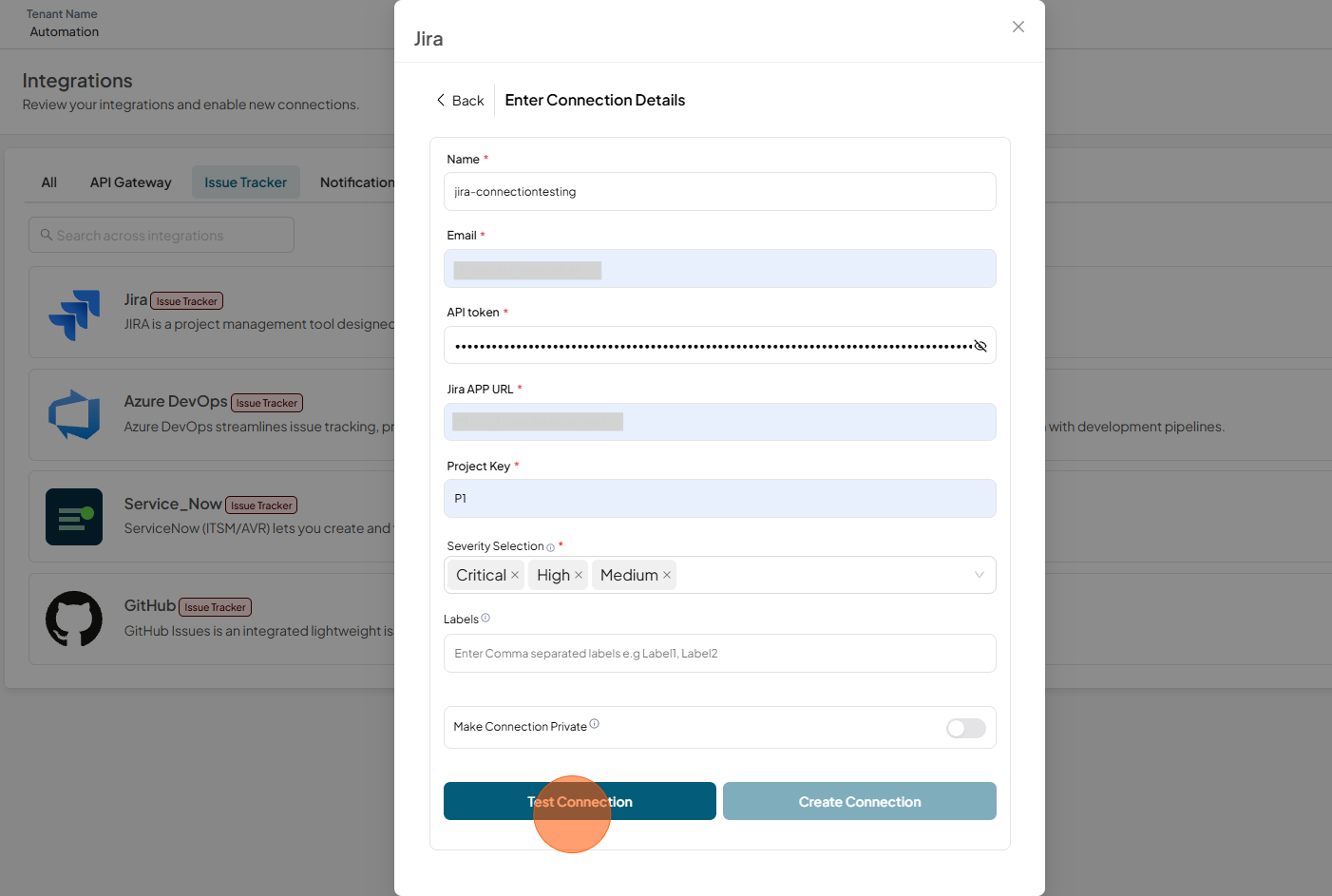1332x896 pixels.
Task: Click the Jira logo icon
Action: 74,315
